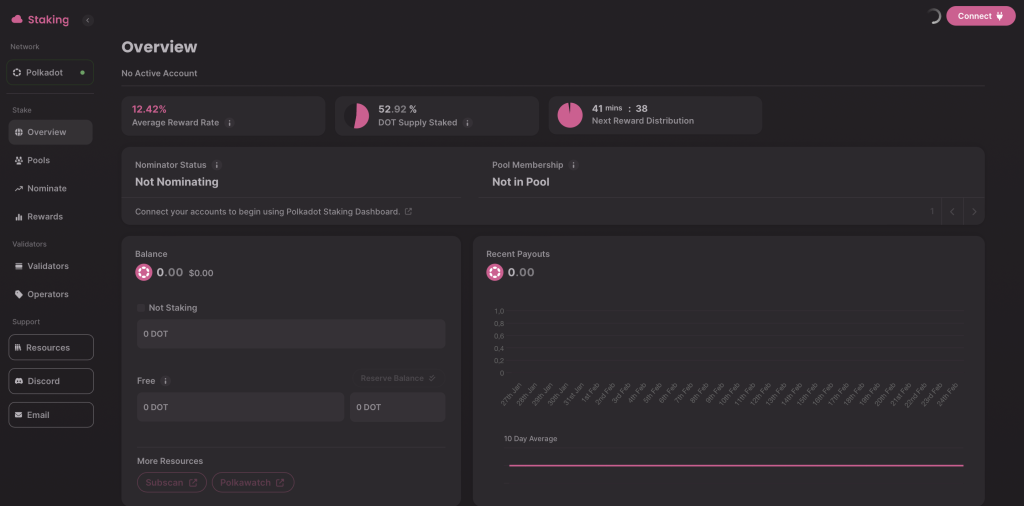The image size is (1024, 506).
Task: Open external link icon after Staking Dashboard text
Action: [408, 212]
